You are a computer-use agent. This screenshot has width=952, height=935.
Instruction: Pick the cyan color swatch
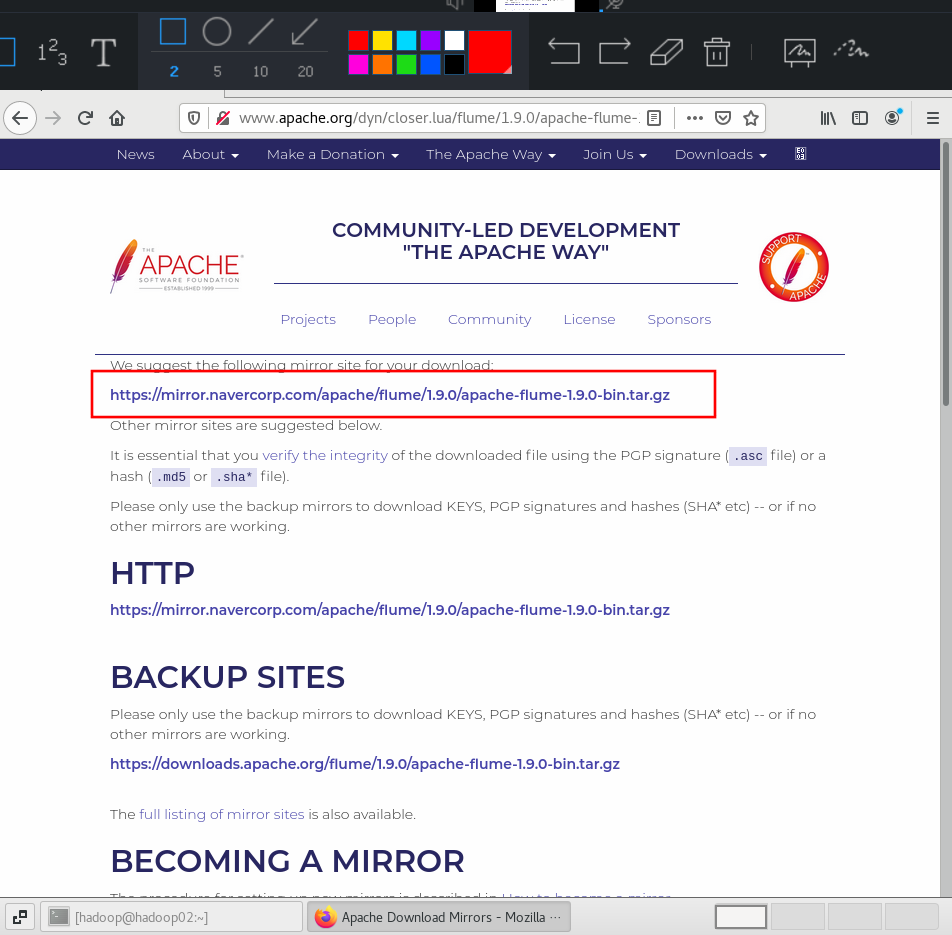(406, 41)
